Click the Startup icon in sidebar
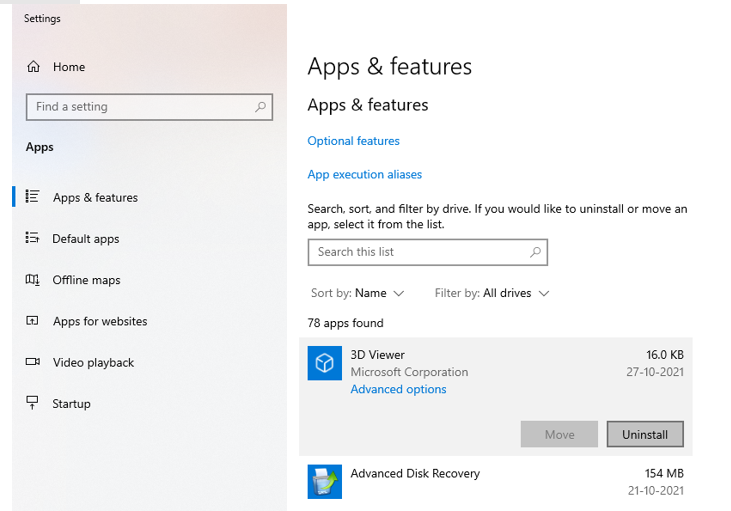This screenshot has width=731, height=511. [32, 402]
